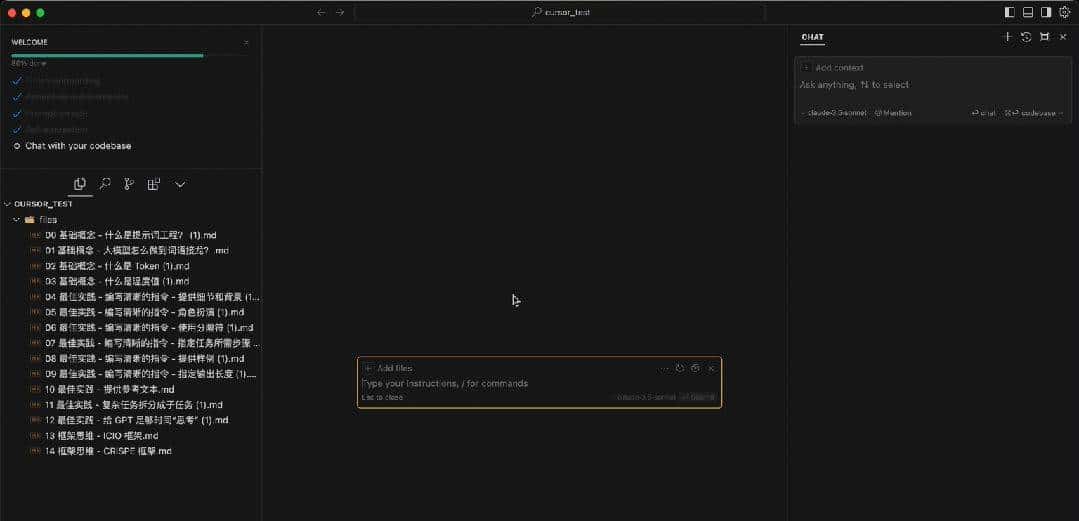Send with the codebase button
1079x521 pixels.
pos(1034,113)
